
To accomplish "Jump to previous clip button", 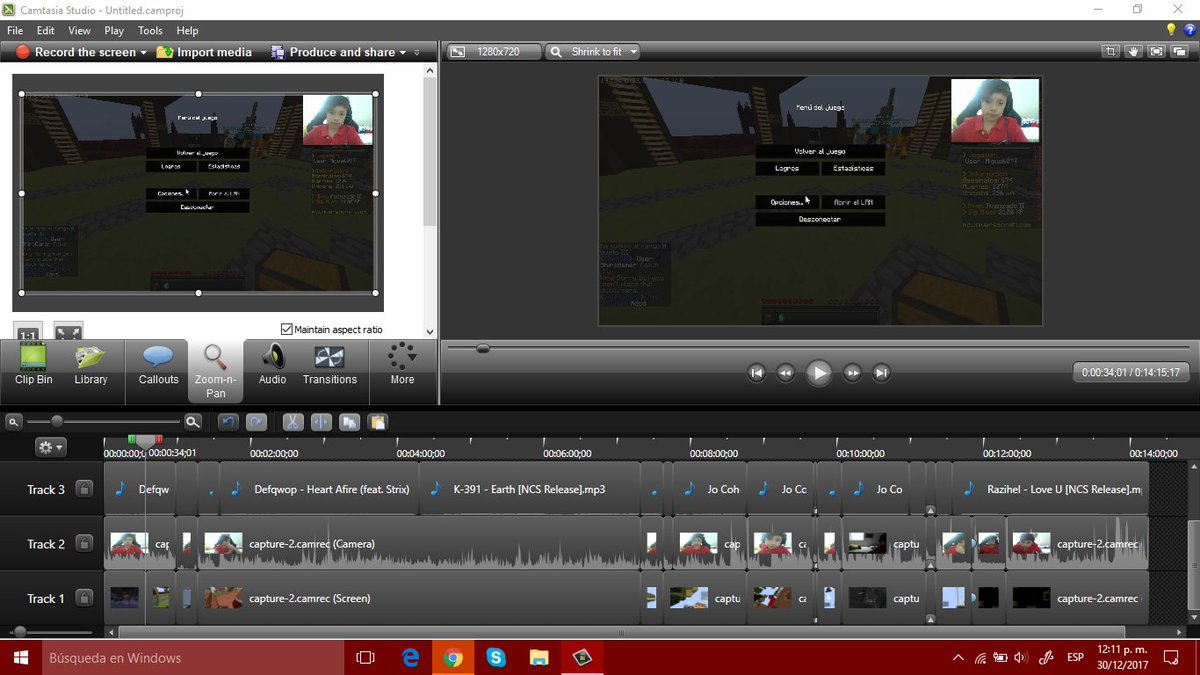I will click(757, 373).
